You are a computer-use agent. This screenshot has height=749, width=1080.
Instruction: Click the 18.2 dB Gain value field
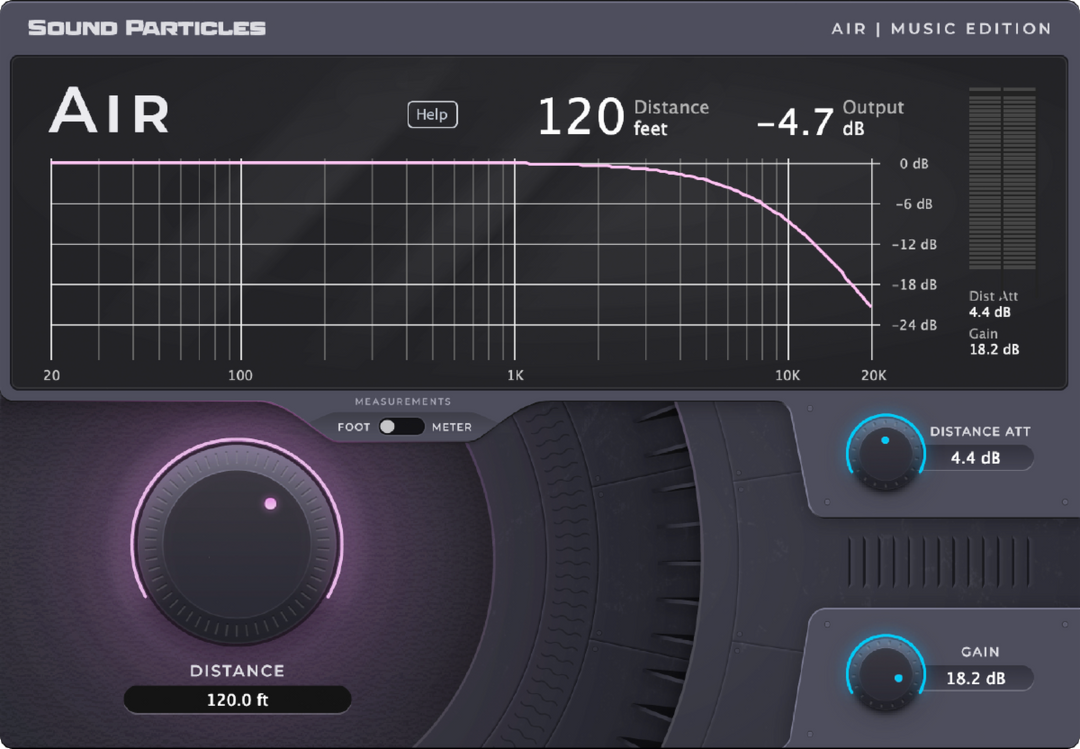[976, 678]
